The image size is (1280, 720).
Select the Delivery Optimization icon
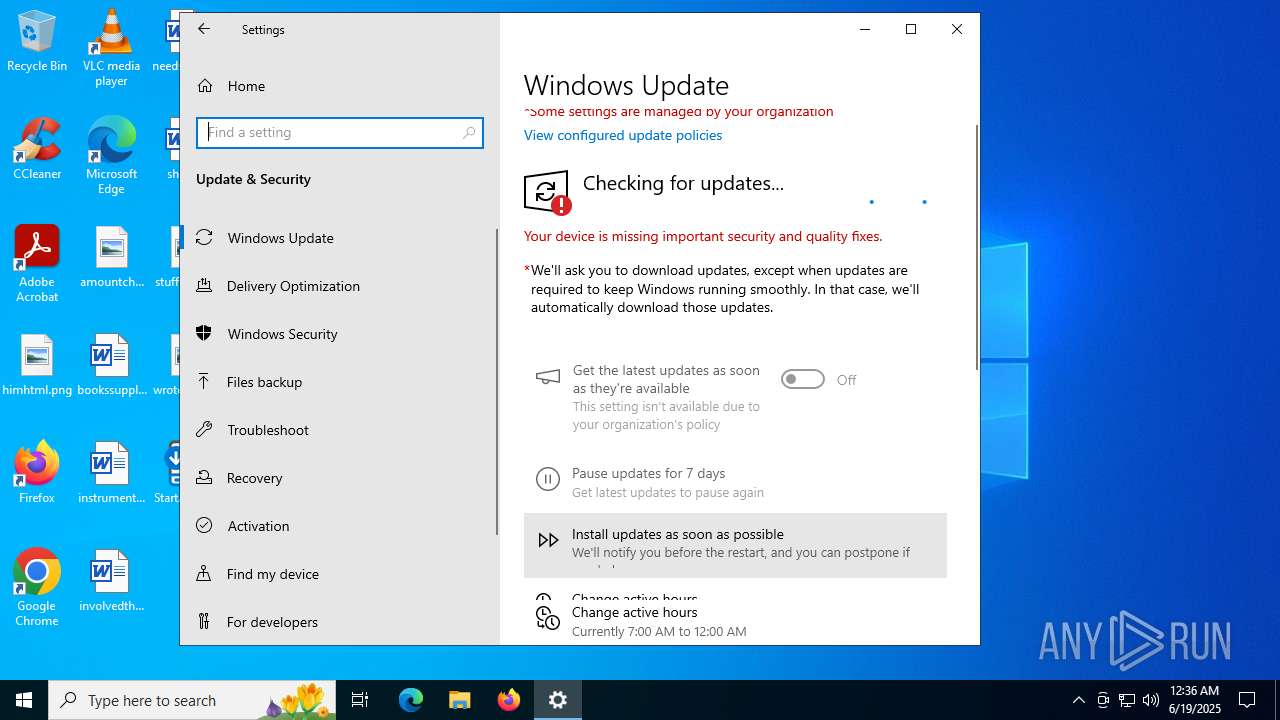(204, 285)
